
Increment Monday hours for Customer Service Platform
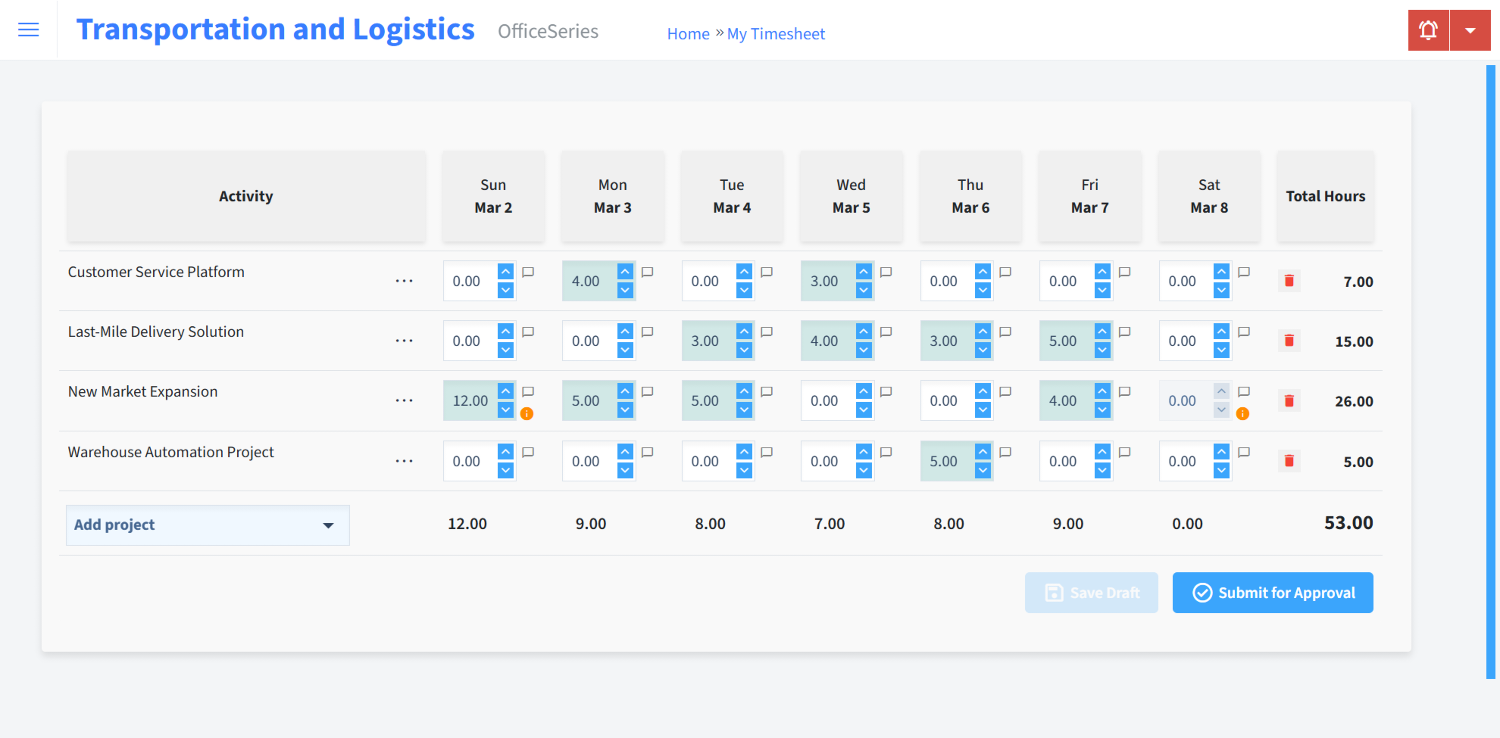624,273
